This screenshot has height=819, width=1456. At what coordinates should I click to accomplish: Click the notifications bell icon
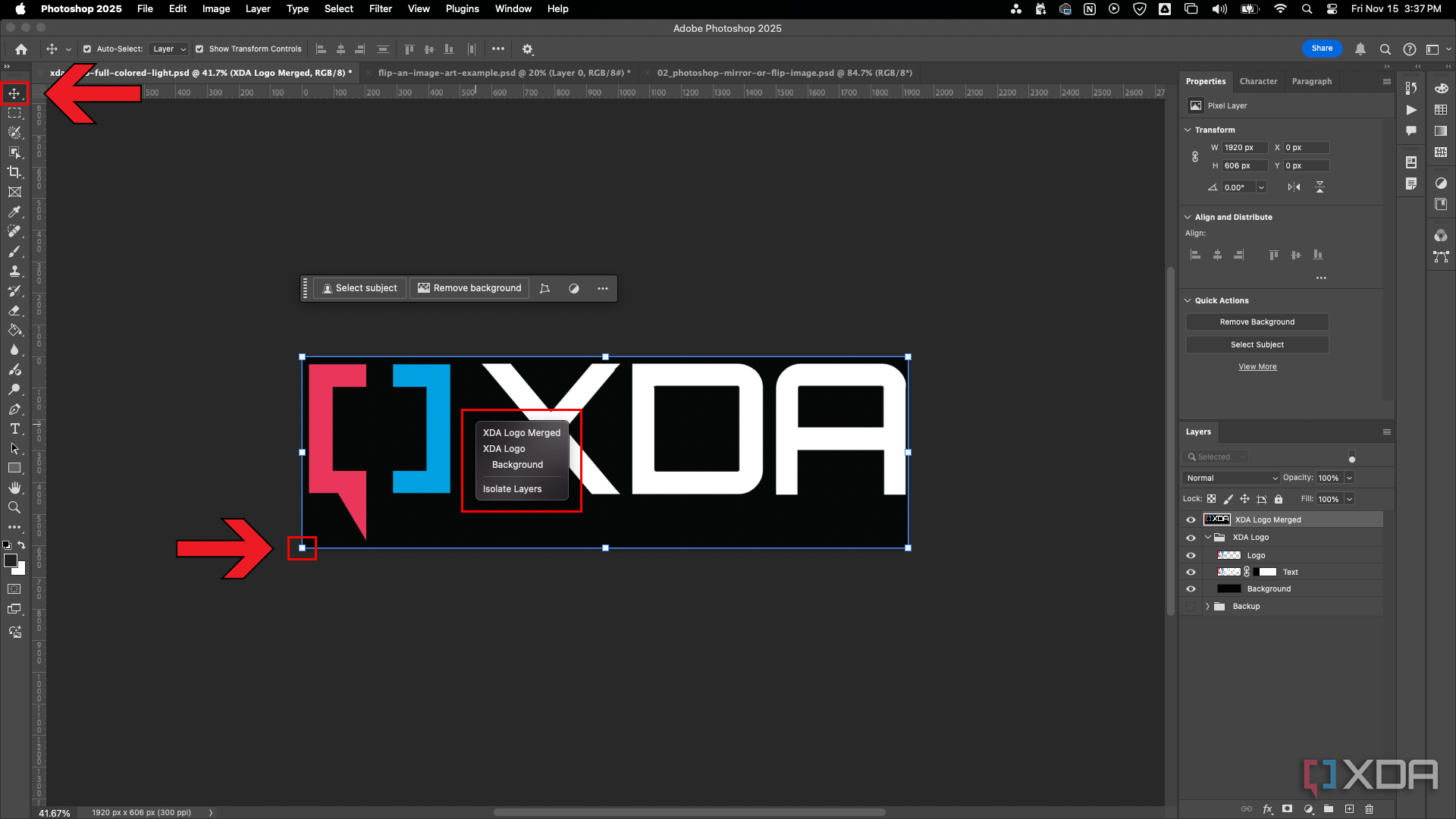click(1360, 49)
